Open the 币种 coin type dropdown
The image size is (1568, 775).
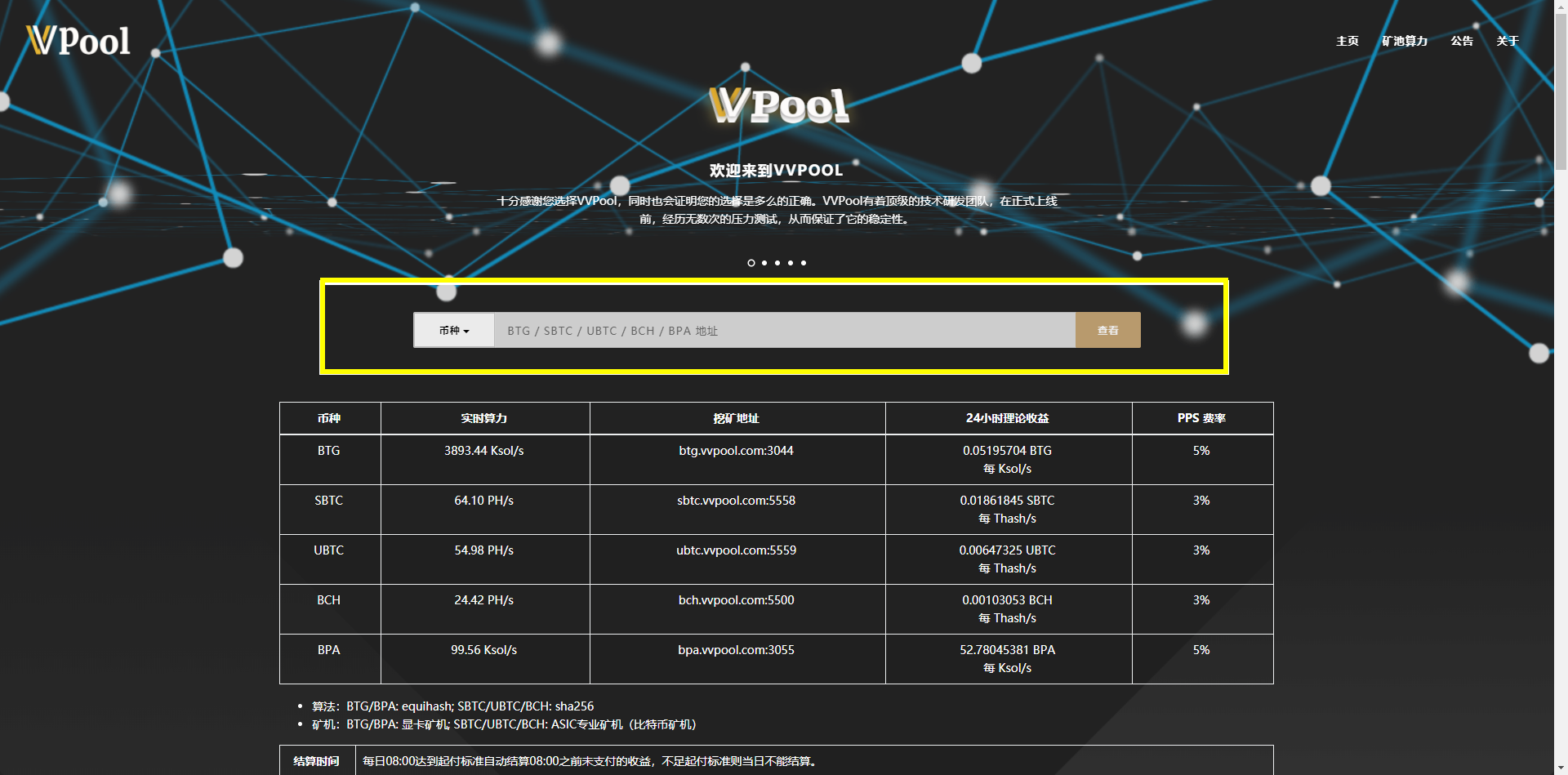click(x=454, y=331)
